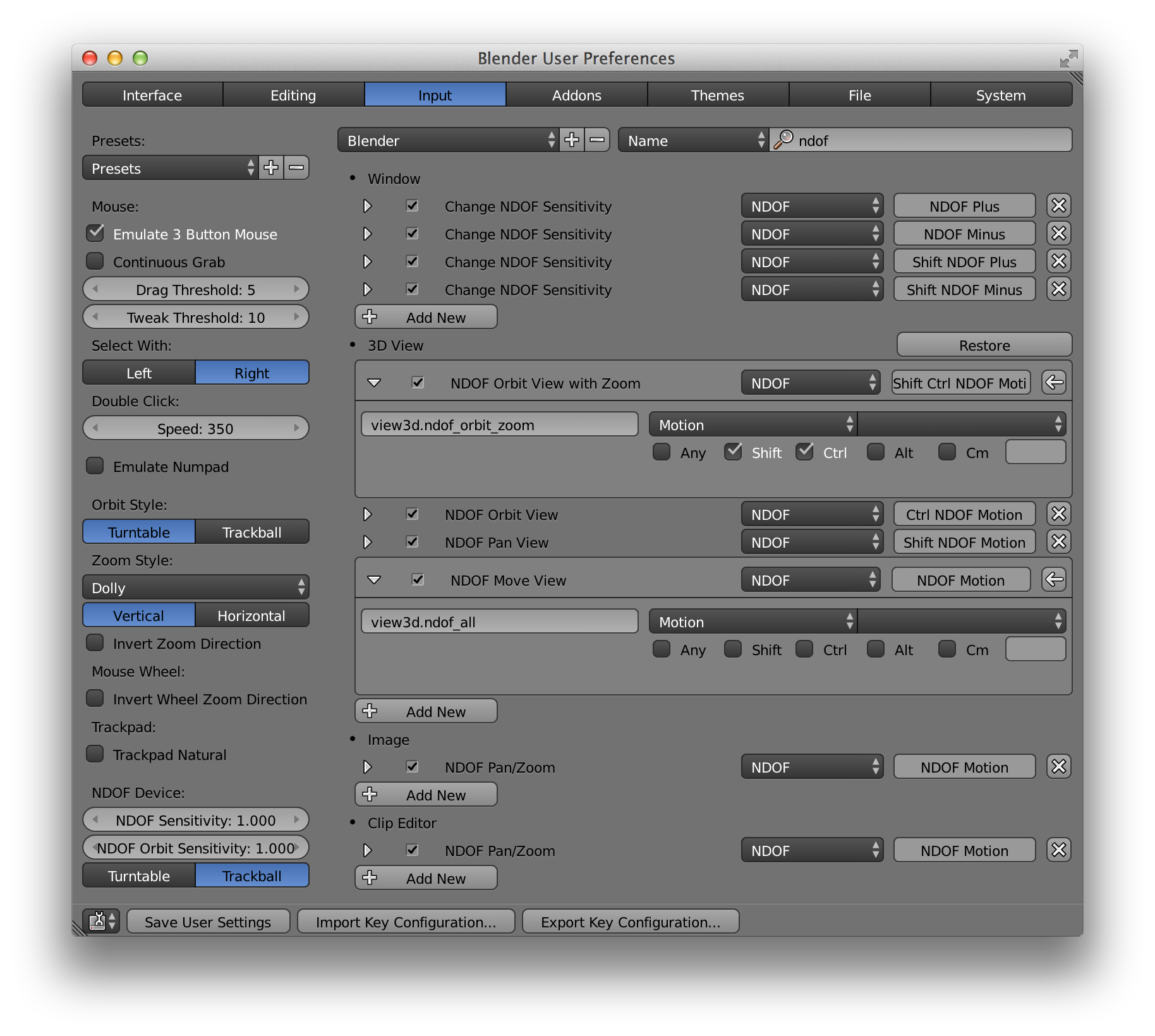Click Export Key Configuration
The width and height of the screenshot is (1155, 1036).
[x=631, y=922]
